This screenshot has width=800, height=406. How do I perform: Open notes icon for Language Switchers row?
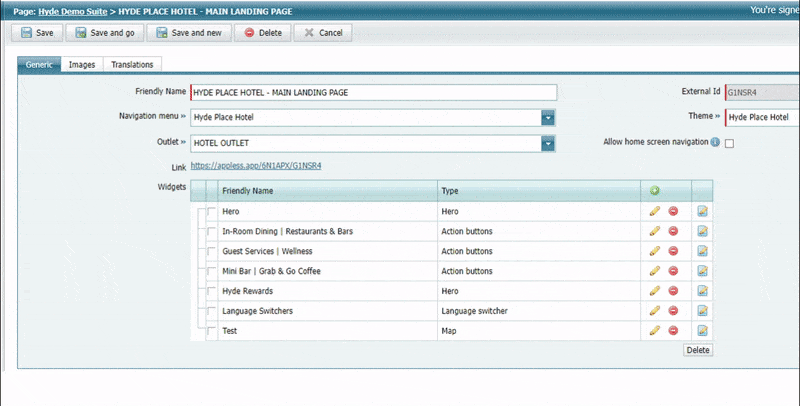coord(703,311)
